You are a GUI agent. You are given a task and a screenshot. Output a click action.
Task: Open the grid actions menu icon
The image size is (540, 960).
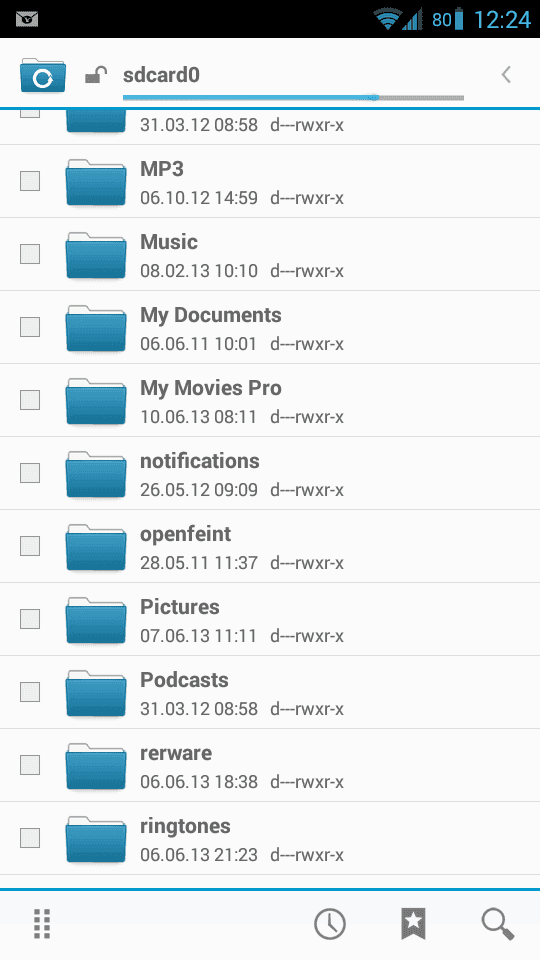(x=42, y=923)
